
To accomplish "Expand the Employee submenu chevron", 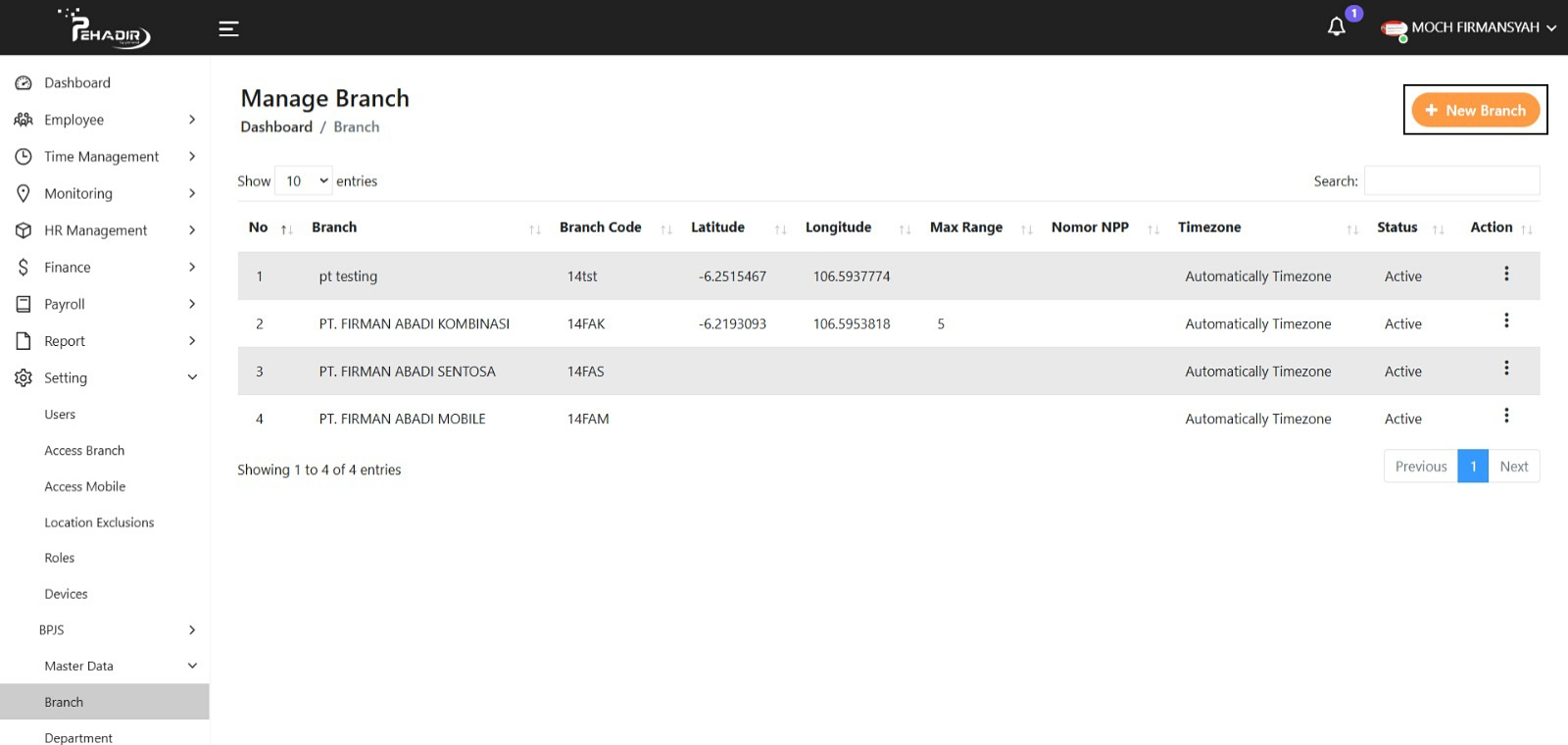I will 192,120.
